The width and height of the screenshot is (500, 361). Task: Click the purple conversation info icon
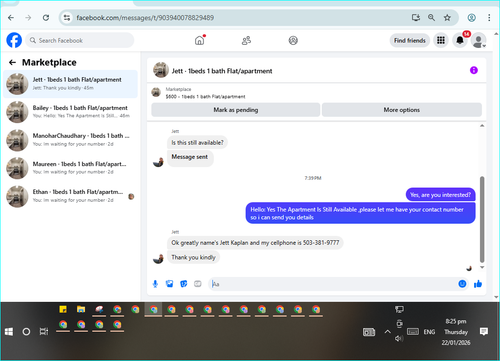[474, 70]
